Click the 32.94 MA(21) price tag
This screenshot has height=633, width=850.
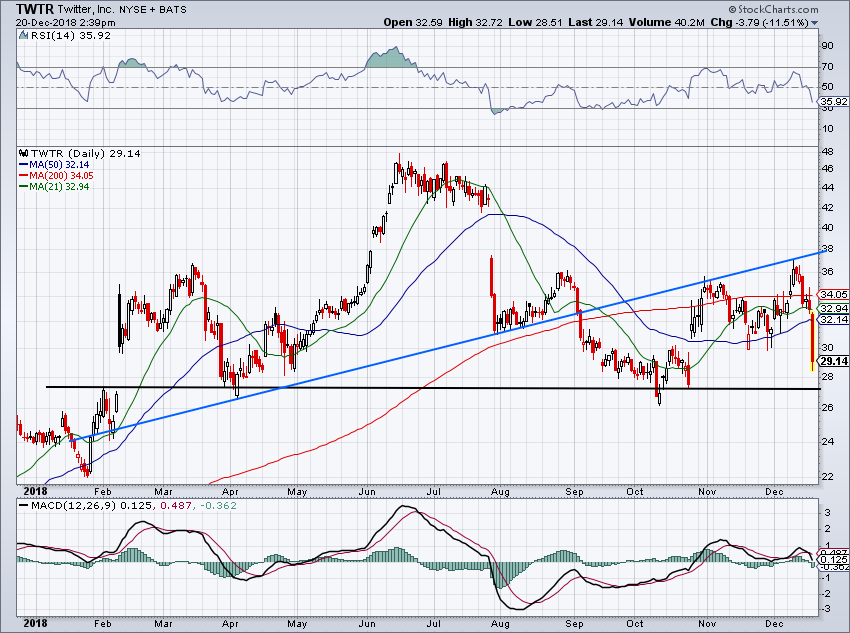point(833,308)
